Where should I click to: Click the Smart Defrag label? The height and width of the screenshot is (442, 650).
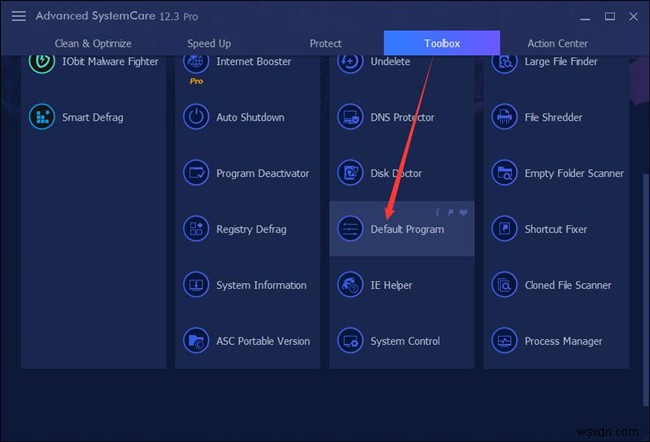tap(92, 117)
